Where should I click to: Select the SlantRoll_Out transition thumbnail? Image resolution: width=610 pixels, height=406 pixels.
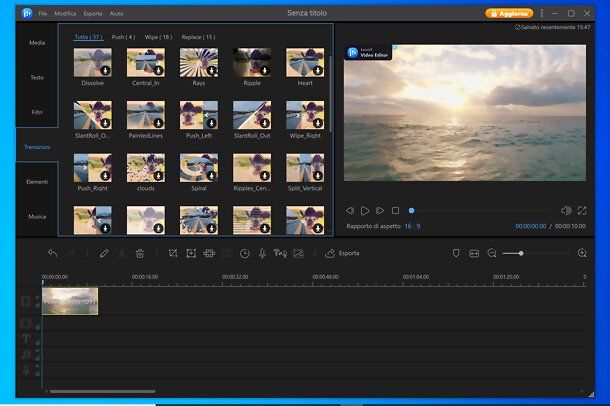pos(252,115)
